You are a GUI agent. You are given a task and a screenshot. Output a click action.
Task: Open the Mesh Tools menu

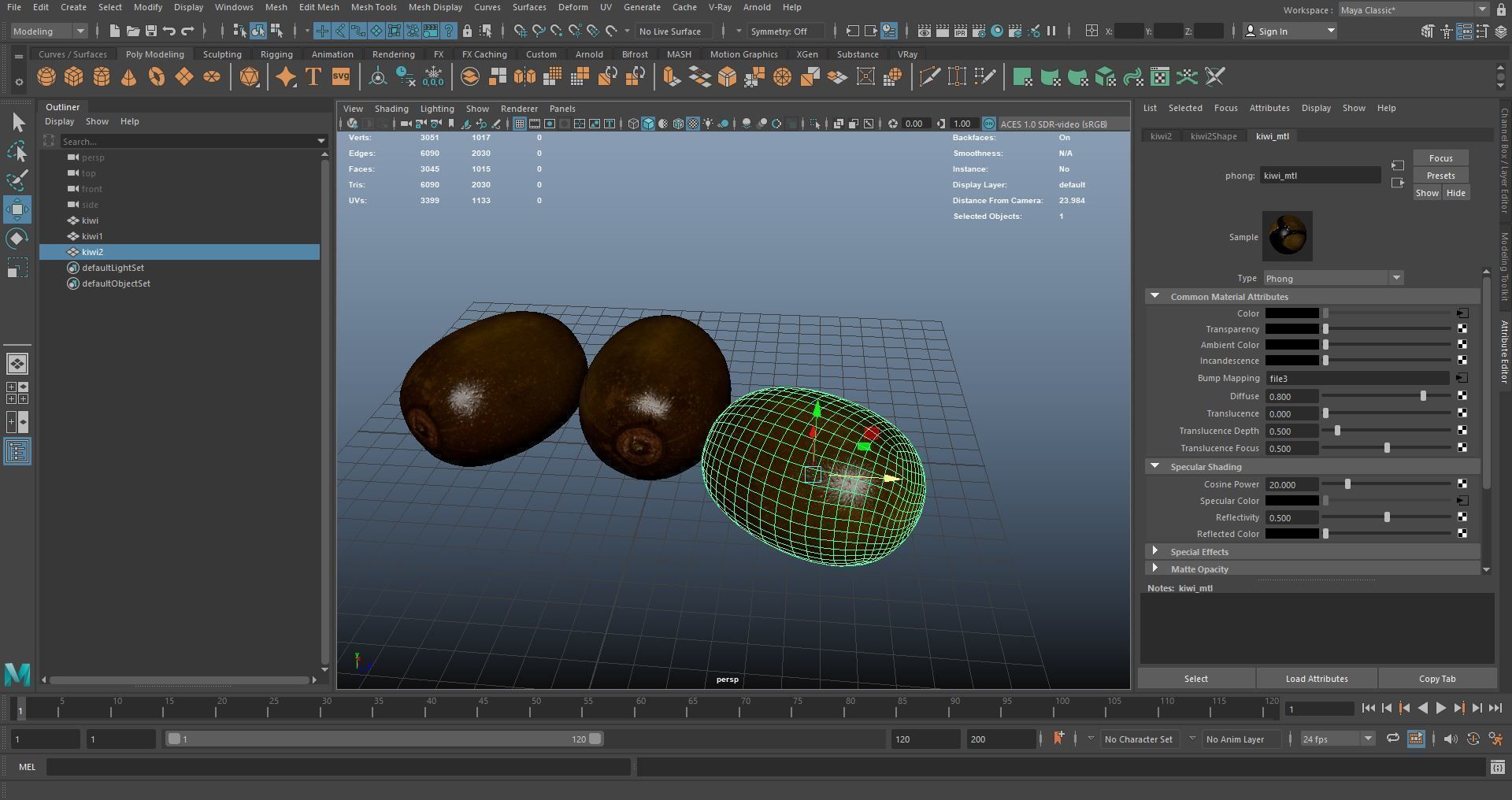pyautogui.click(x=373, y=7)
